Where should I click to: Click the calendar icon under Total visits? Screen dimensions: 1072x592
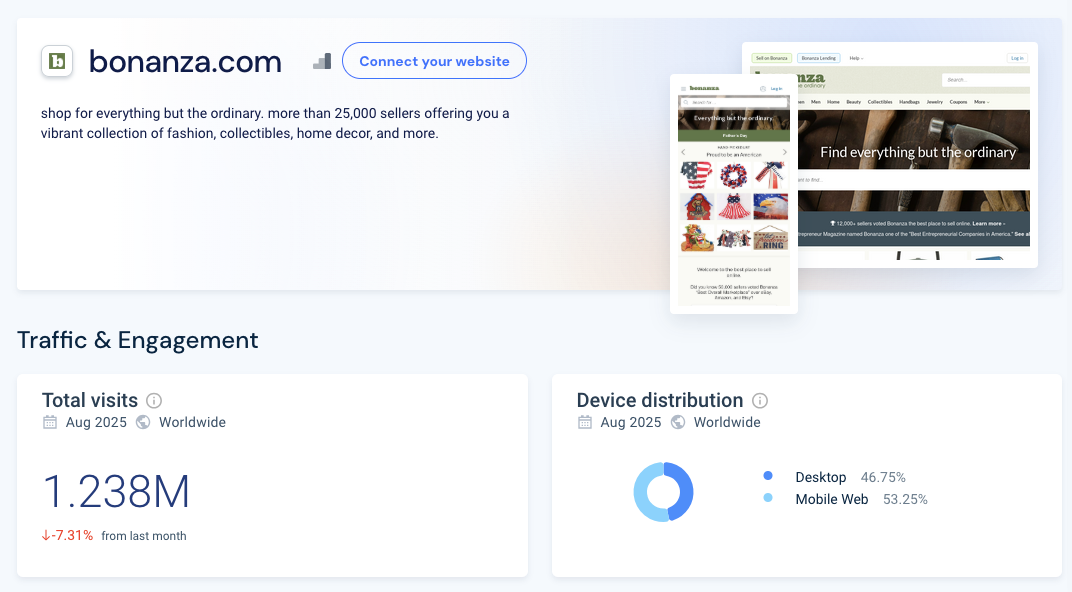(x=50, y=422)
